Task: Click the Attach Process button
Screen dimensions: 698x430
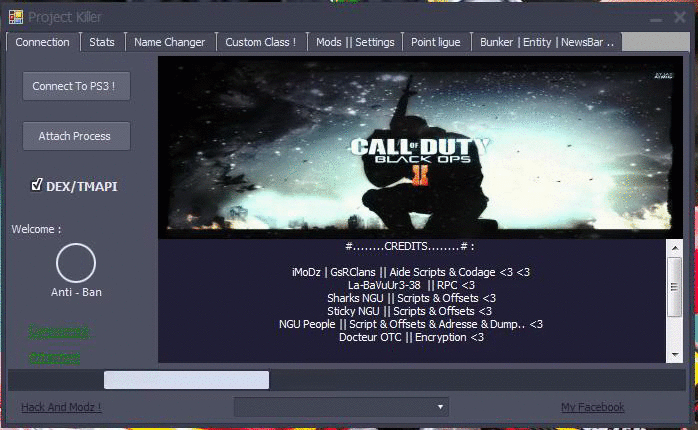Action: [76, 136]
